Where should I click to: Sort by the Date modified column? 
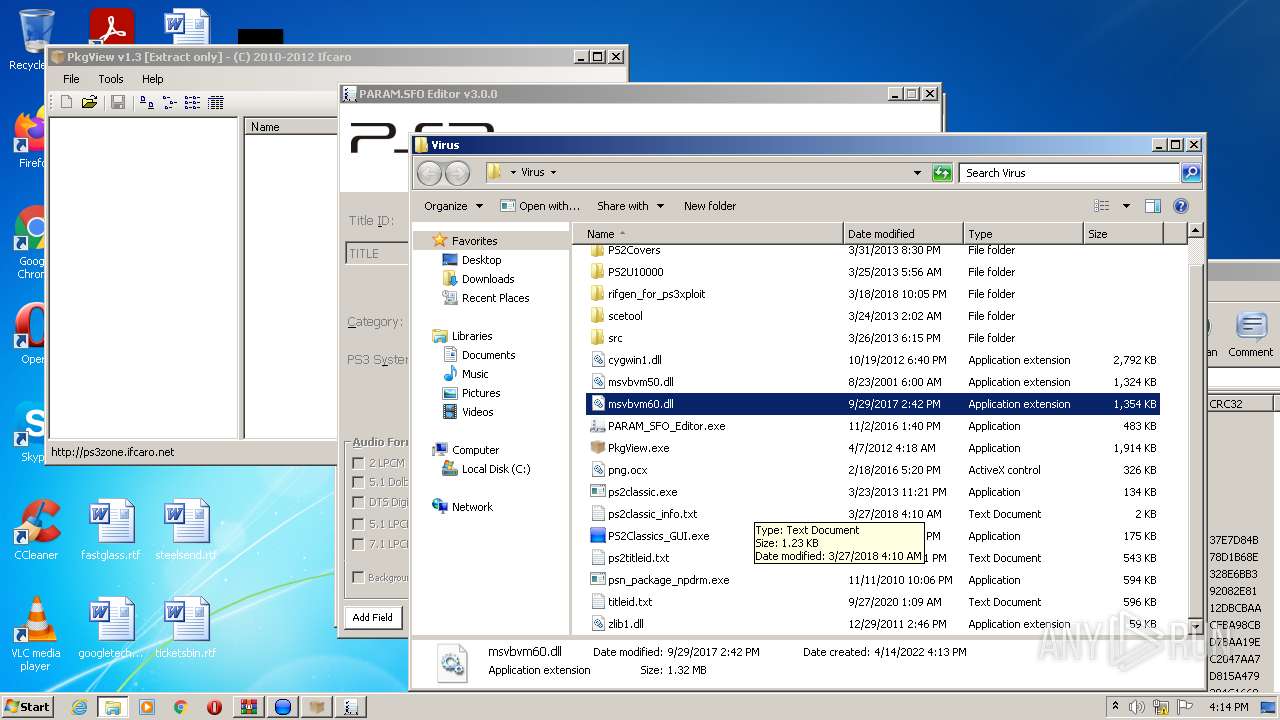pos(903,234)
